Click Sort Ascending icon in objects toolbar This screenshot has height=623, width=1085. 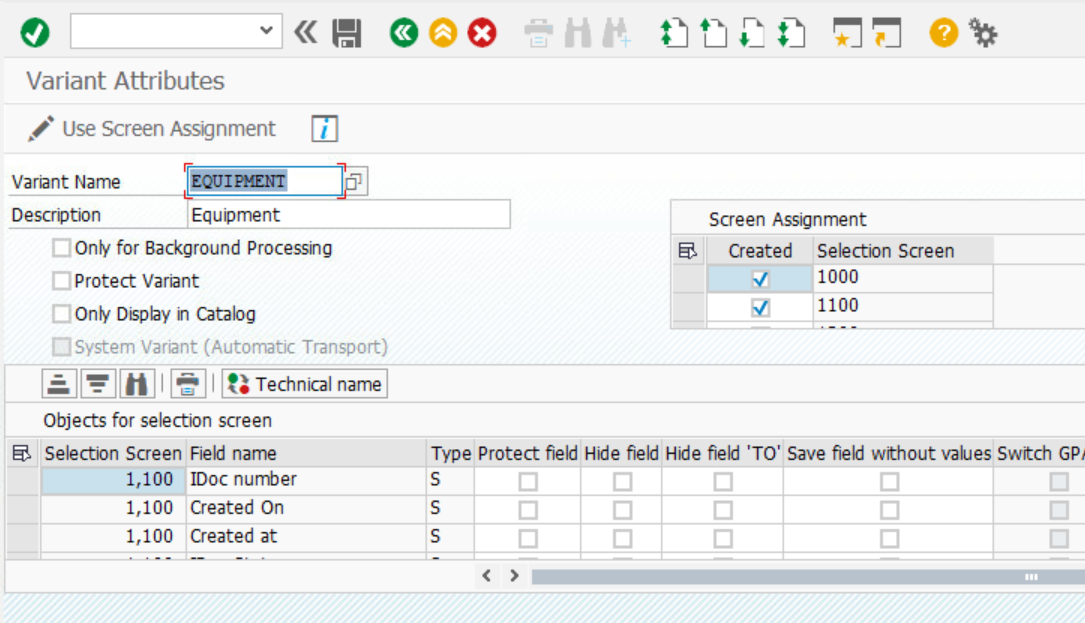[x=59, y=383]
